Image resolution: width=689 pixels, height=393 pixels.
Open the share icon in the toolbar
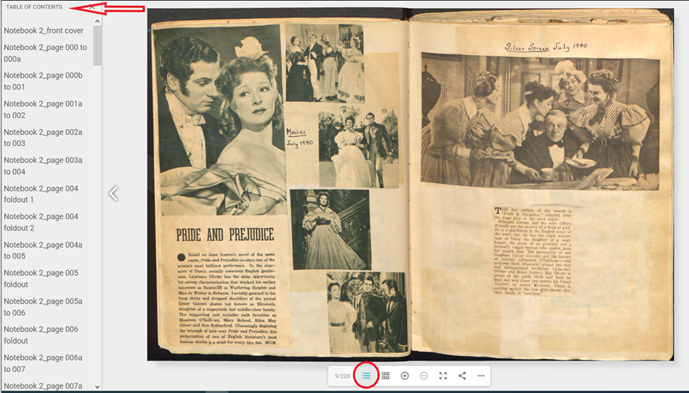pyautogui.click(x=462, y=376)
